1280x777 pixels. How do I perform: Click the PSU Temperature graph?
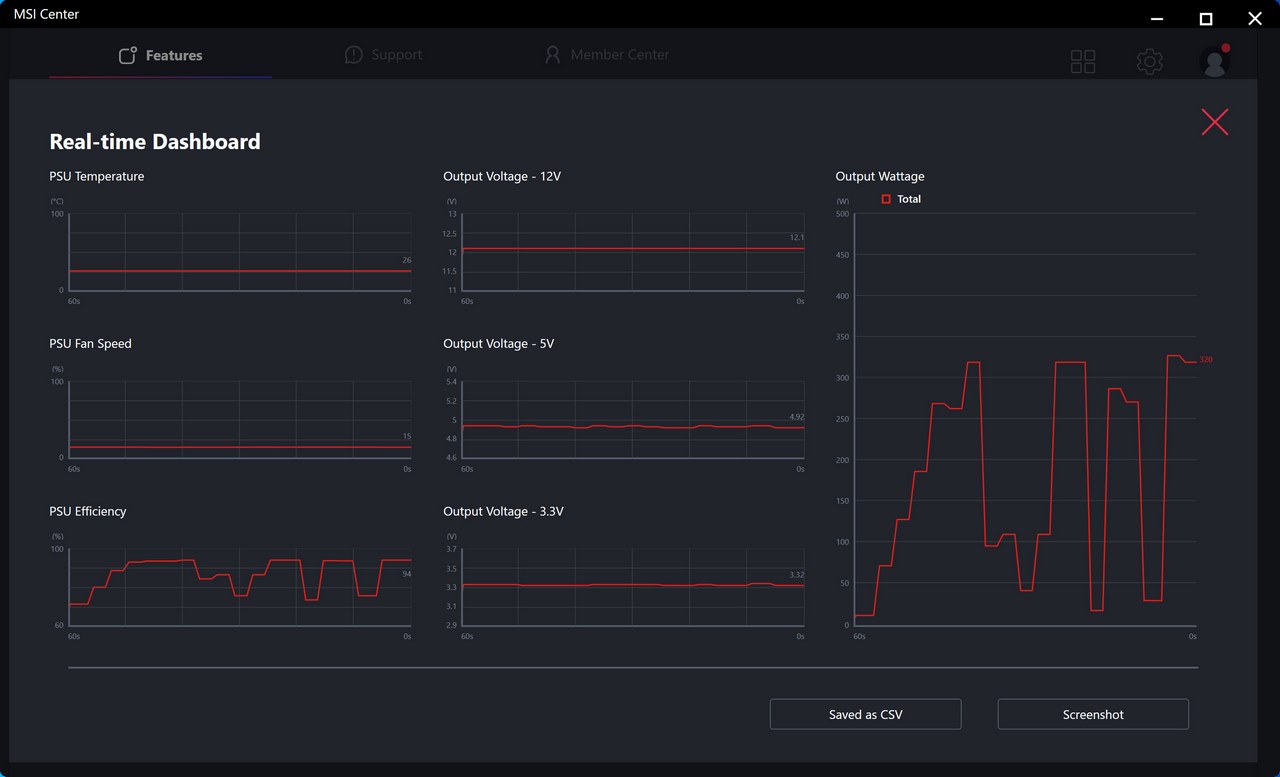pyautogui.click(x=239, y=252)
